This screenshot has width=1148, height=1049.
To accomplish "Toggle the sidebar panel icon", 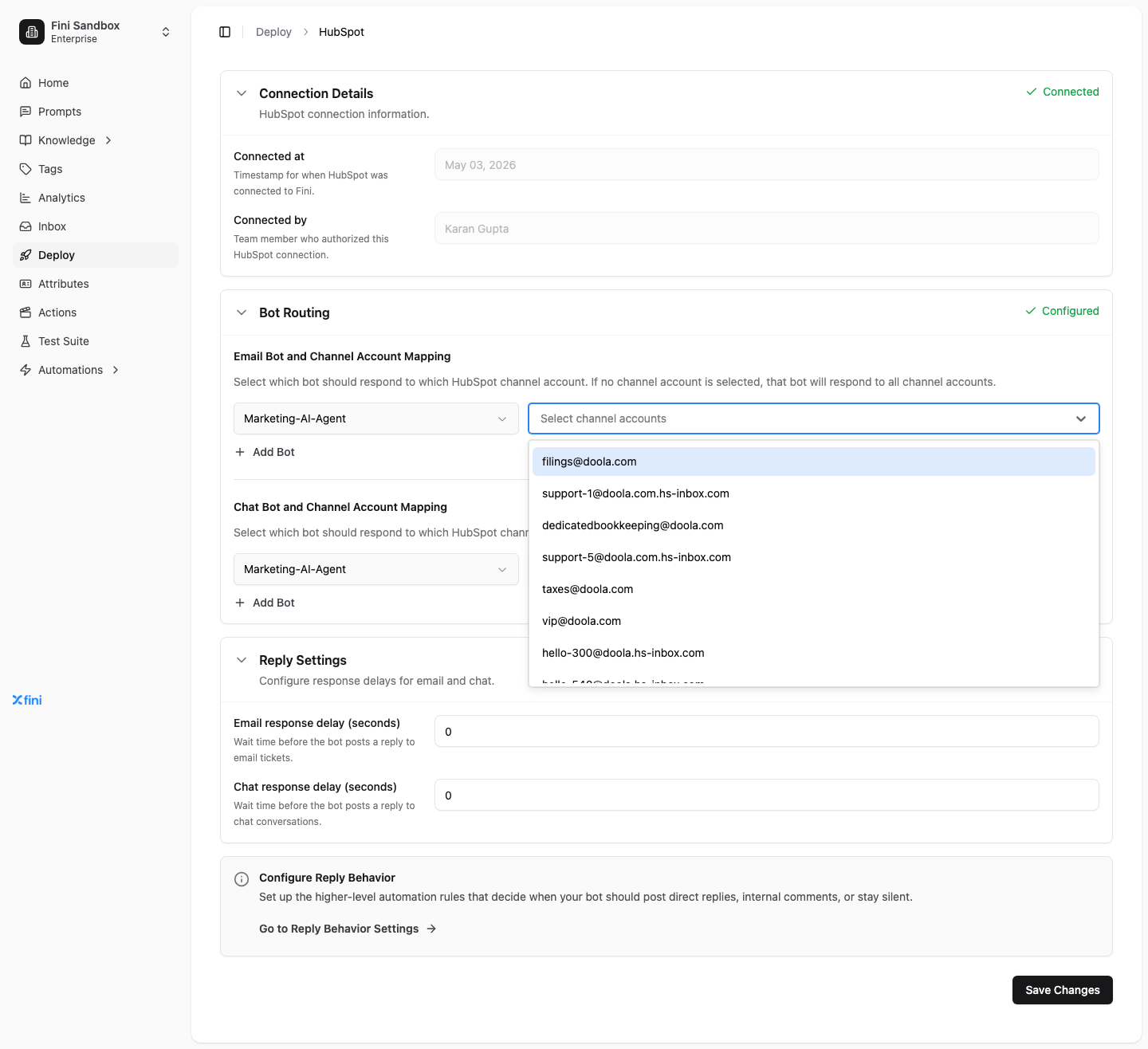I will coord(225,32).
